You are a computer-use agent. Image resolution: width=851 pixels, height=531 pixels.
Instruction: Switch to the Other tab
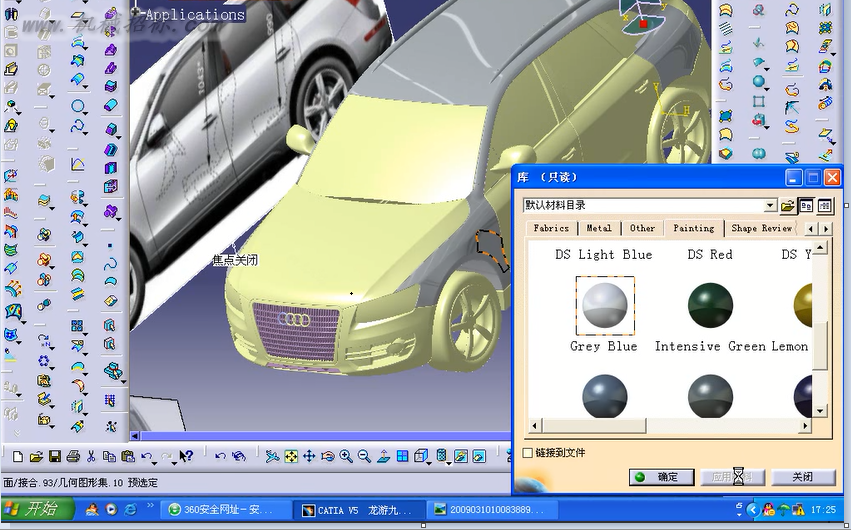tap(642, 229)
